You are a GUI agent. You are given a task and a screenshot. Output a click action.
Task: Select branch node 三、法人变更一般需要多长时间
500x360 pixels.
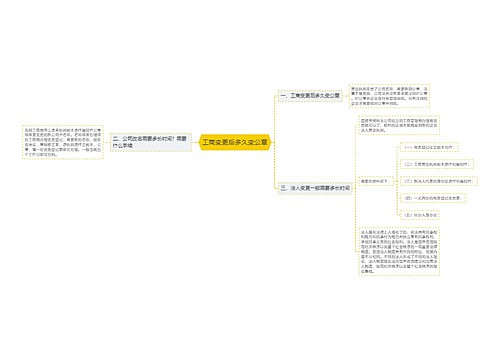click(x=315, y=188)
